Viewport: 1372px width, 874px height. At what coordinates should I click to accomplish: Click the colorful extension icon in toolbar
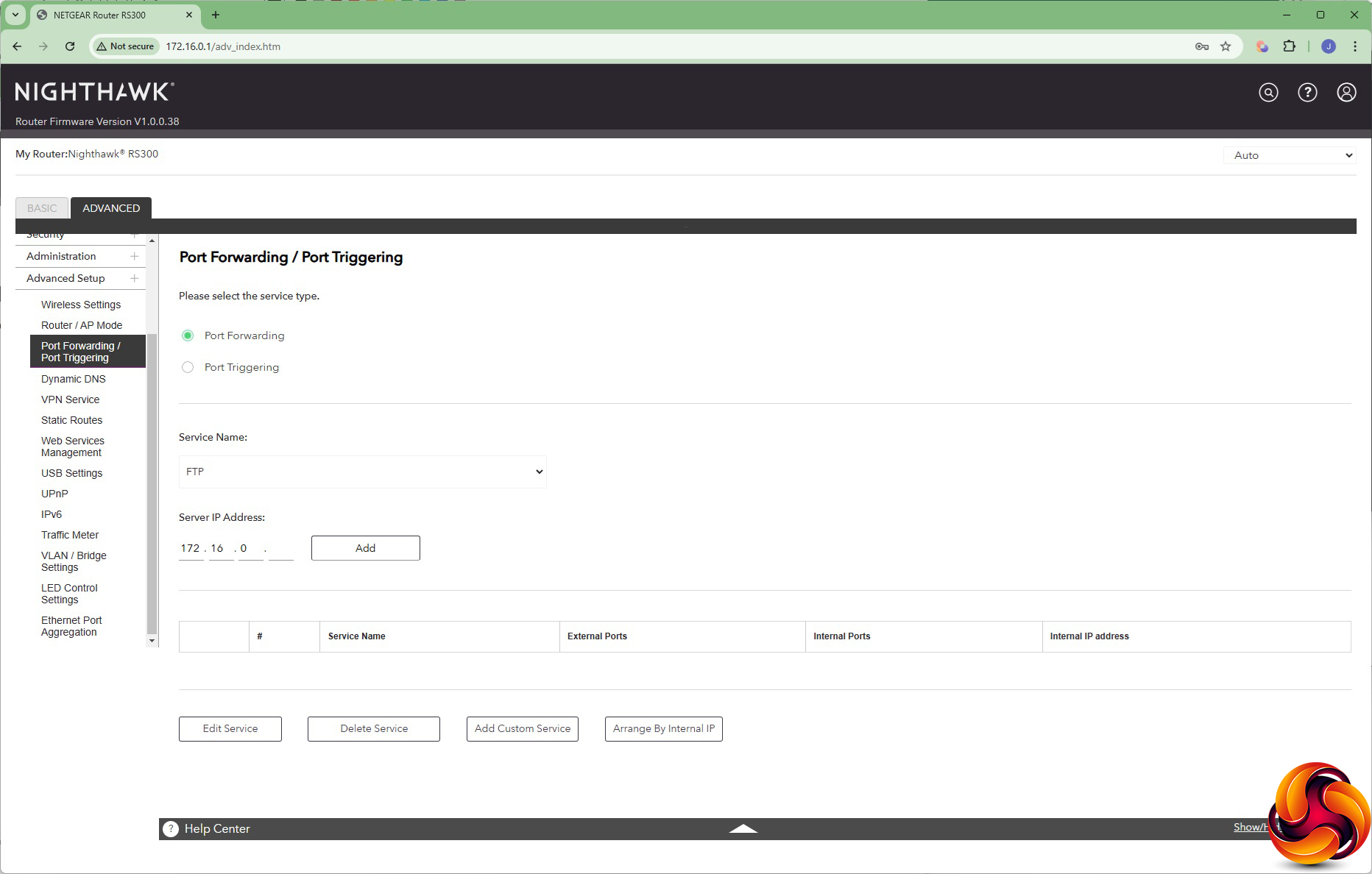1262,46
